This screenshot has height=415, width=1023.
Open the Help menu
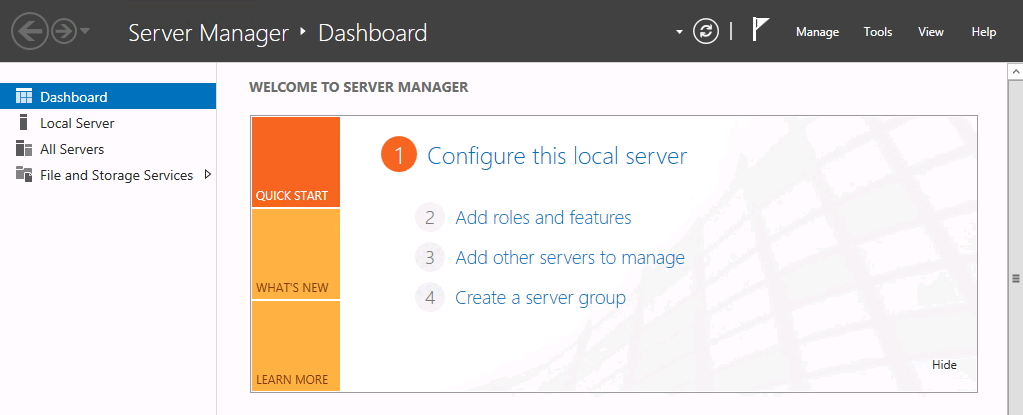click(x=984, y=32)
